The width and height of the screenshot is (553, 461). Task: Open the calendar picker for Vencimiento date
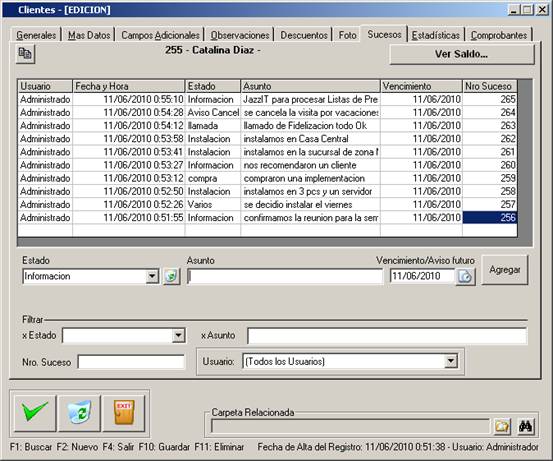coord(465,276)
